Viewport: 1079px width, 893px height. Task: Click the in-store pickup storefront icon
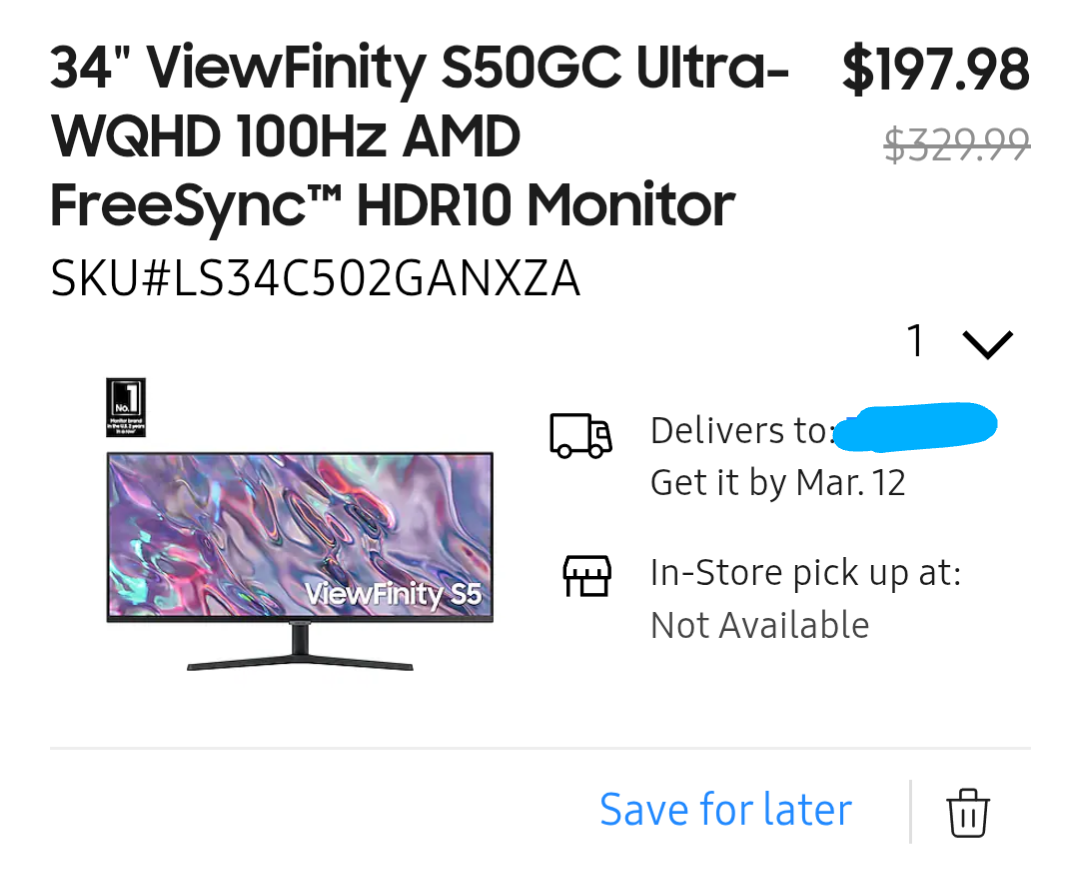586,576
